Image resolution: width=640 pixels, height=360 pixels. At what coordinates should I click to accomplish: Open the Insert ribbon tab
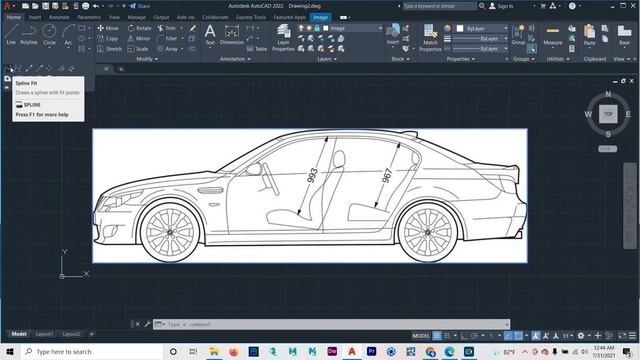point(35,17)
